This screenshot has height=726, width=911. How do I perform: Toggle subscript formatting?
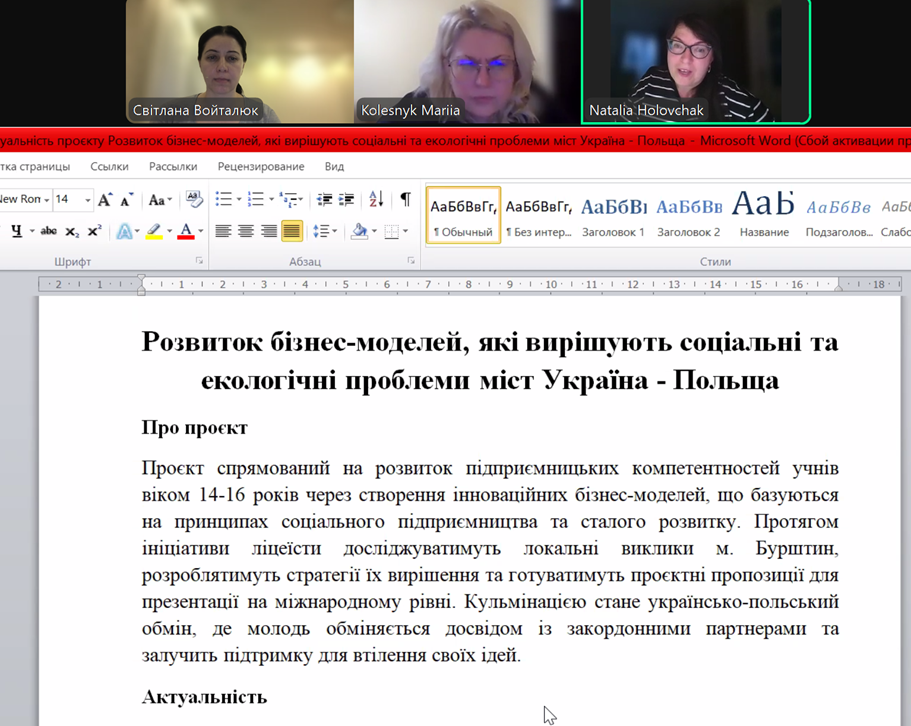pyautogui.click(x=72, y=232)
